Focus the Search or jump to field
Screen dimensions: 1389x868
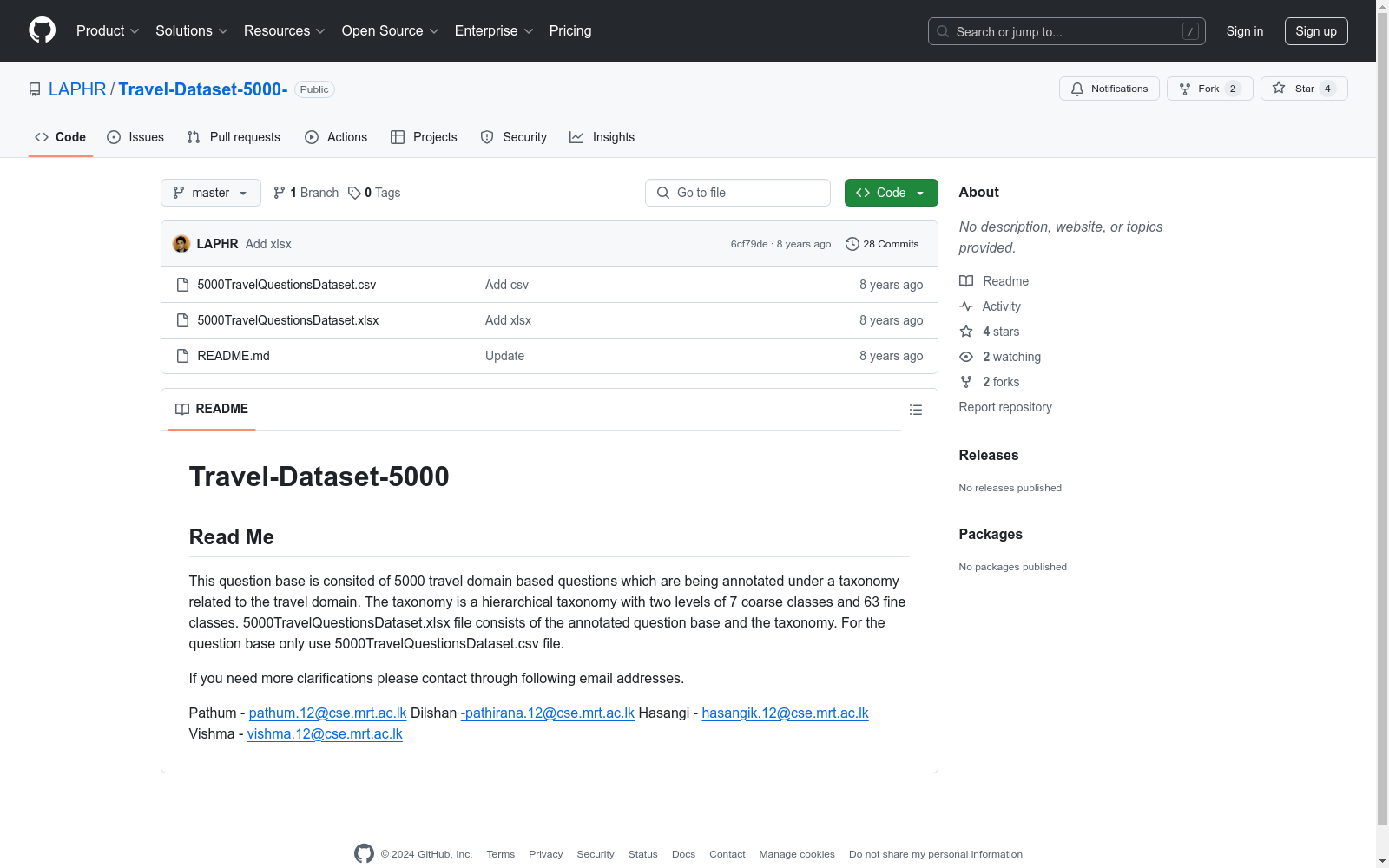tap(1066, 31)
